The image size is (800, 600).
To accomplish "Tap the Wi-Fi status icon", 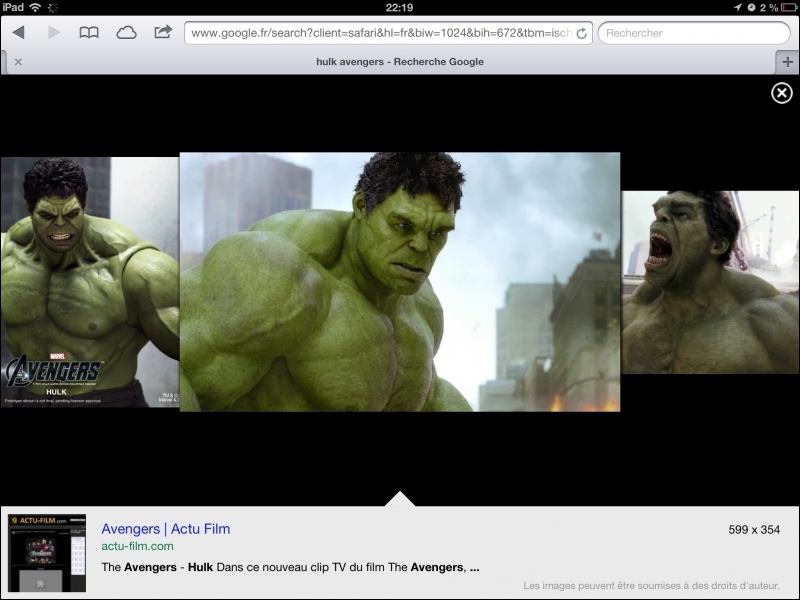I will (35, 7).
